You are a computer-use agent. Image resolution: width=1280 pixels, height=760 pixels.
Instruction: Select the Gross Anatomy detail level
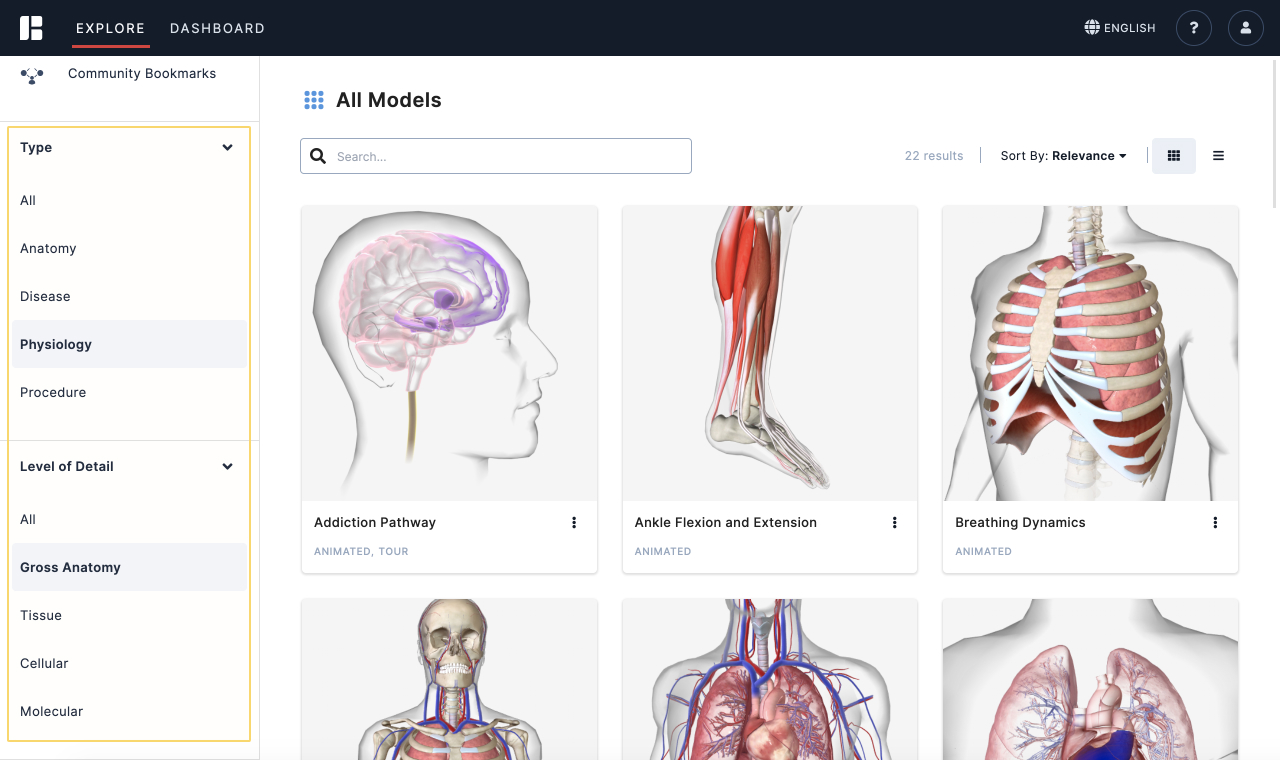[x=129, y=567]
